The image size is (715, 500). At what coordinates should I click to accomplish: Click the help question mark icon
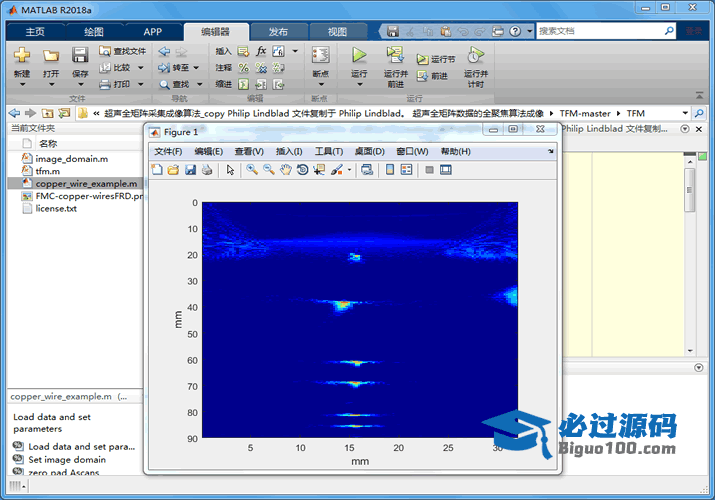point(515,31)
